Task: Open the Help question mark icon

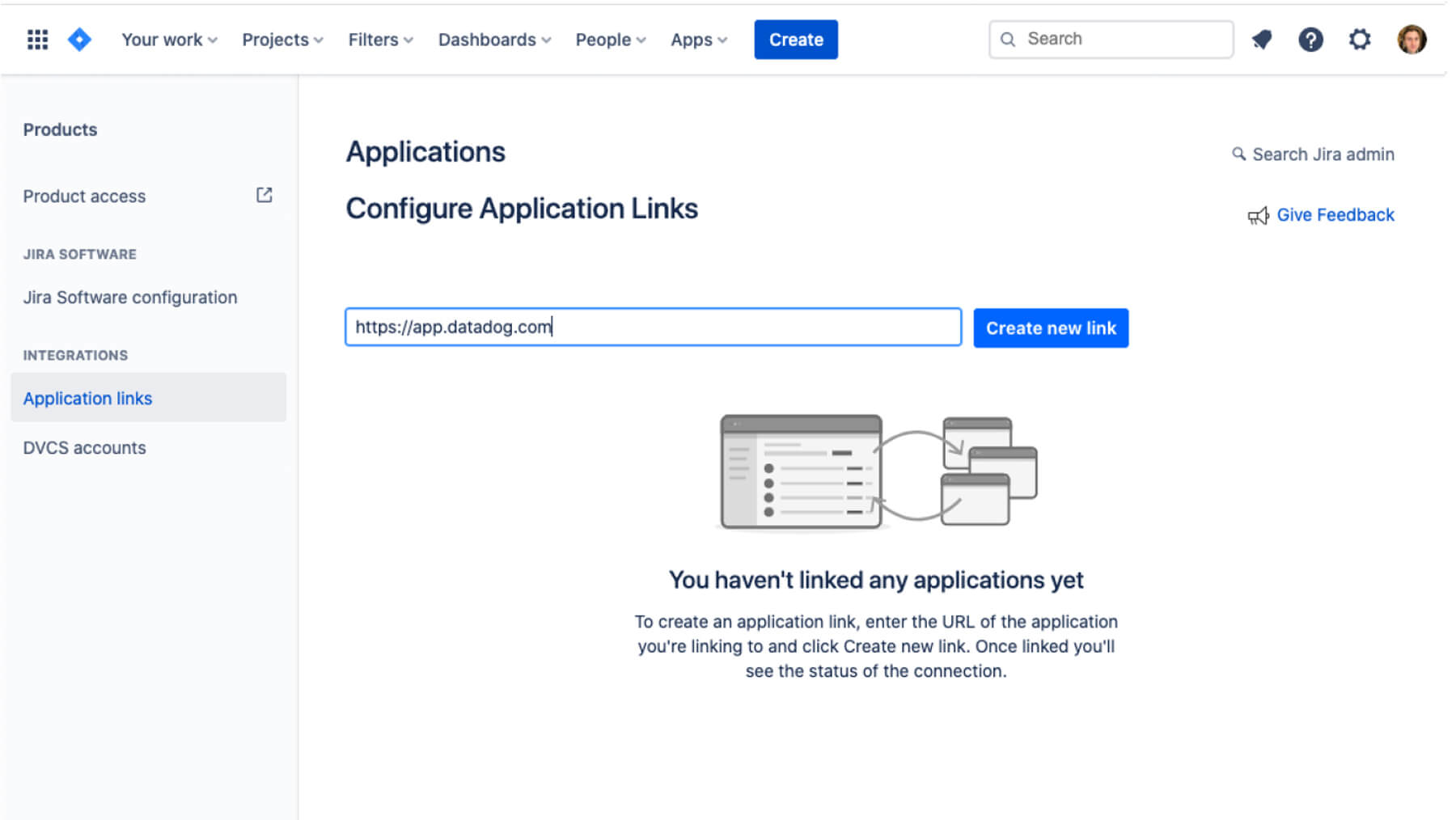Action: (1311, 39)
